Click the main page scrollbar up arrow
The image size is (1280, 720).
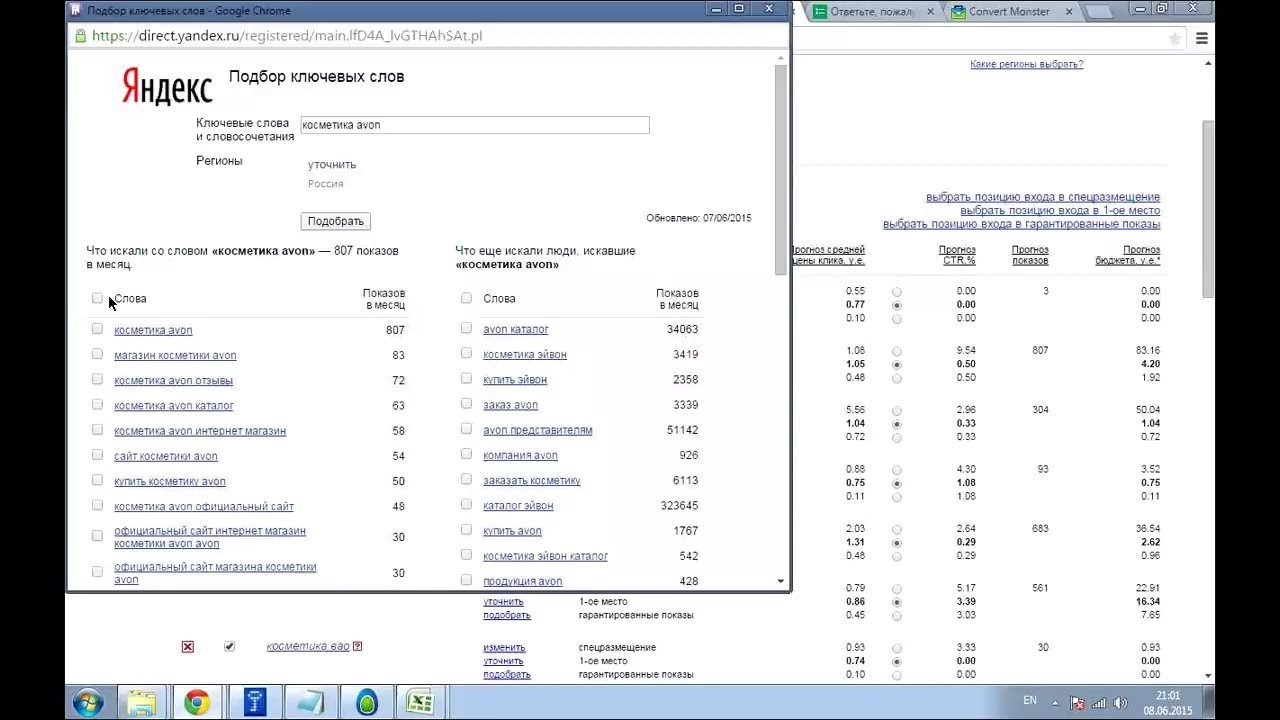tap(1209, 62)
